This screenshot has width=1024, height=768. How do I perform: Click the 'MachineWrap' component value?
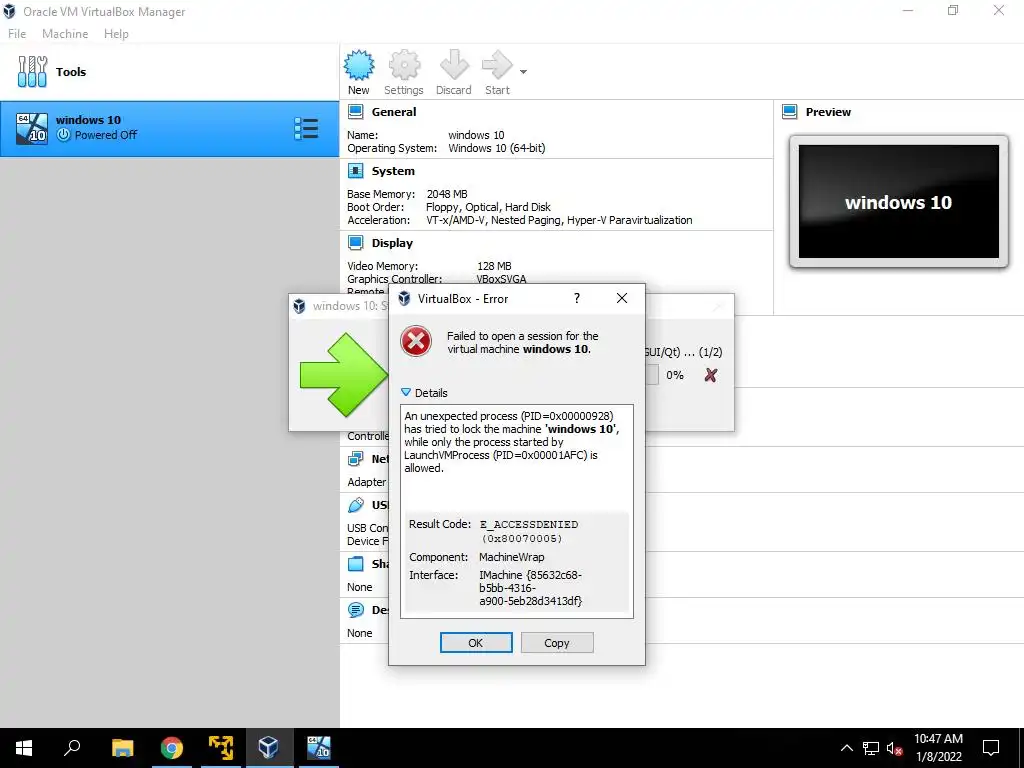pos(511,557)
